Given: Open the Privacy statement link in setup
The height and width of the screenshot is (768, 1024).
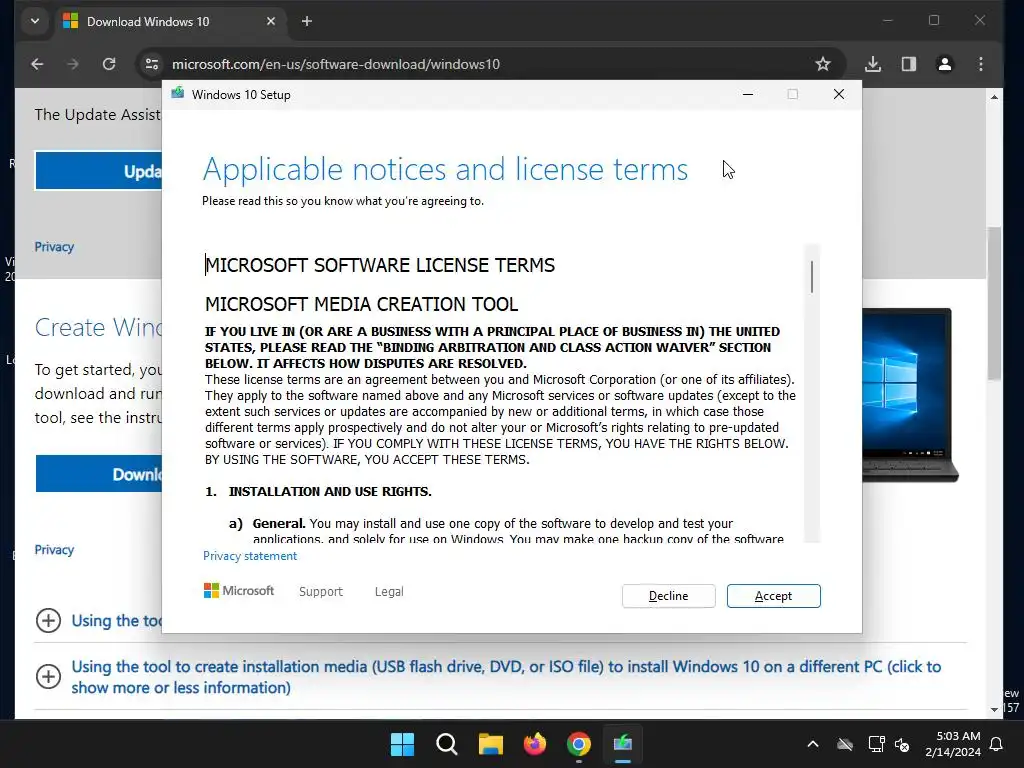Looking at the screenshot, I should click(249, 556).
